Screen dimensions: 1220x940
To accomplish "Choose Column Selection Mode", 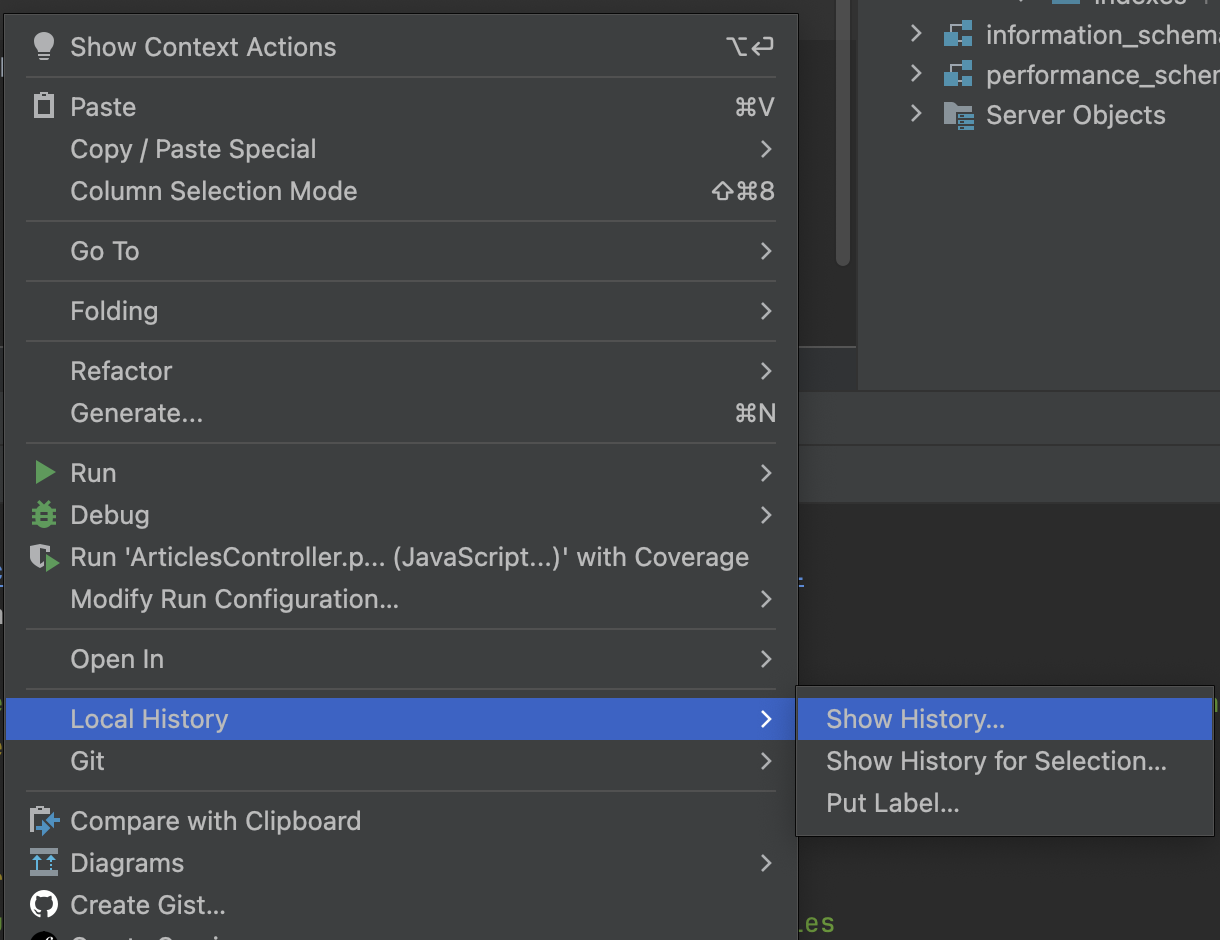I will click(x=213, y=191).
